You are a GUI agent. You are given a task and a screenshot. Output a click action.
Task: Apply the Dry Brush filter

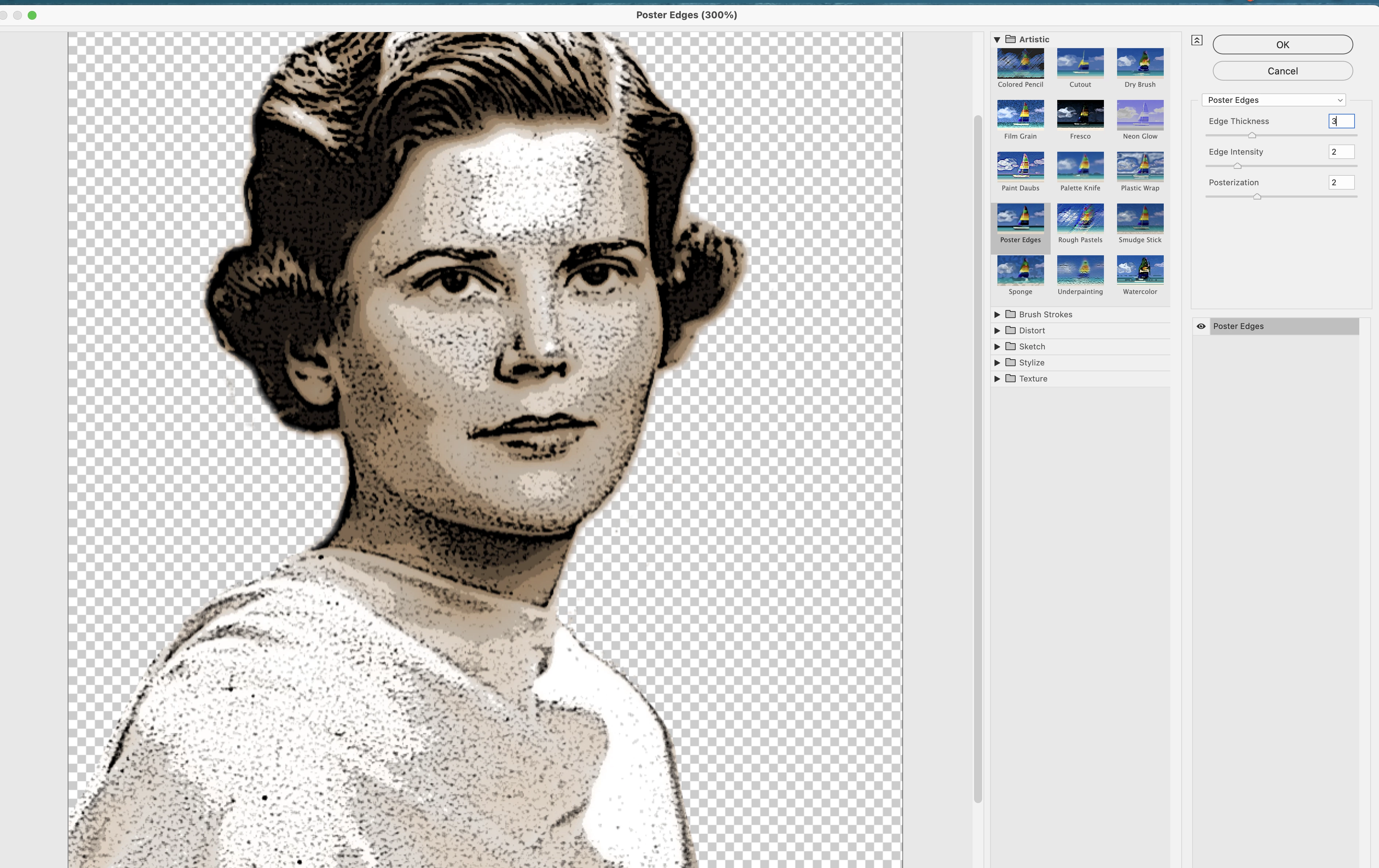(x=1140, y=63)
